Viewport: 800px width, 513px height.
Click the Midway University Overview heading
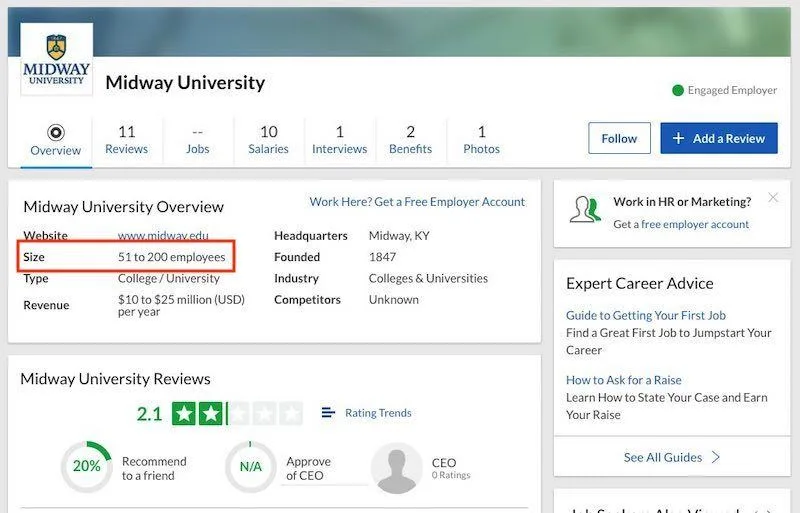coord(123,207)
